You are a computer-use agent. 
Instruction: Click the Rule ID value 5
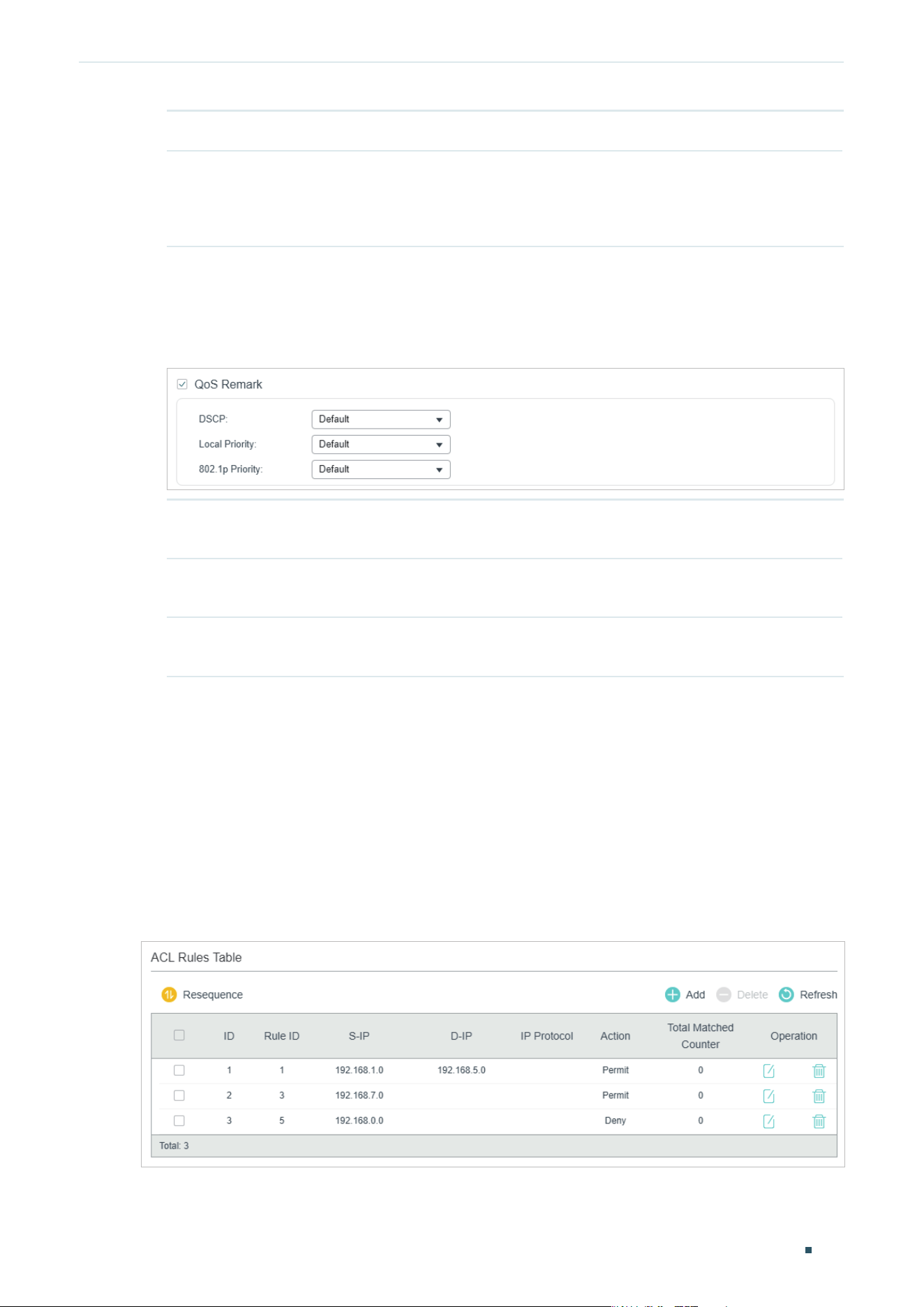tap(282, 1121)
